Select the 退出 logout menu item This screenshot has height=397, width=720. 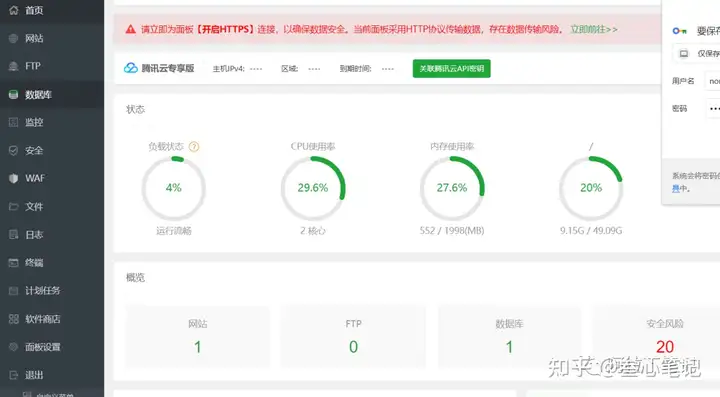click(x=52, y=375)
